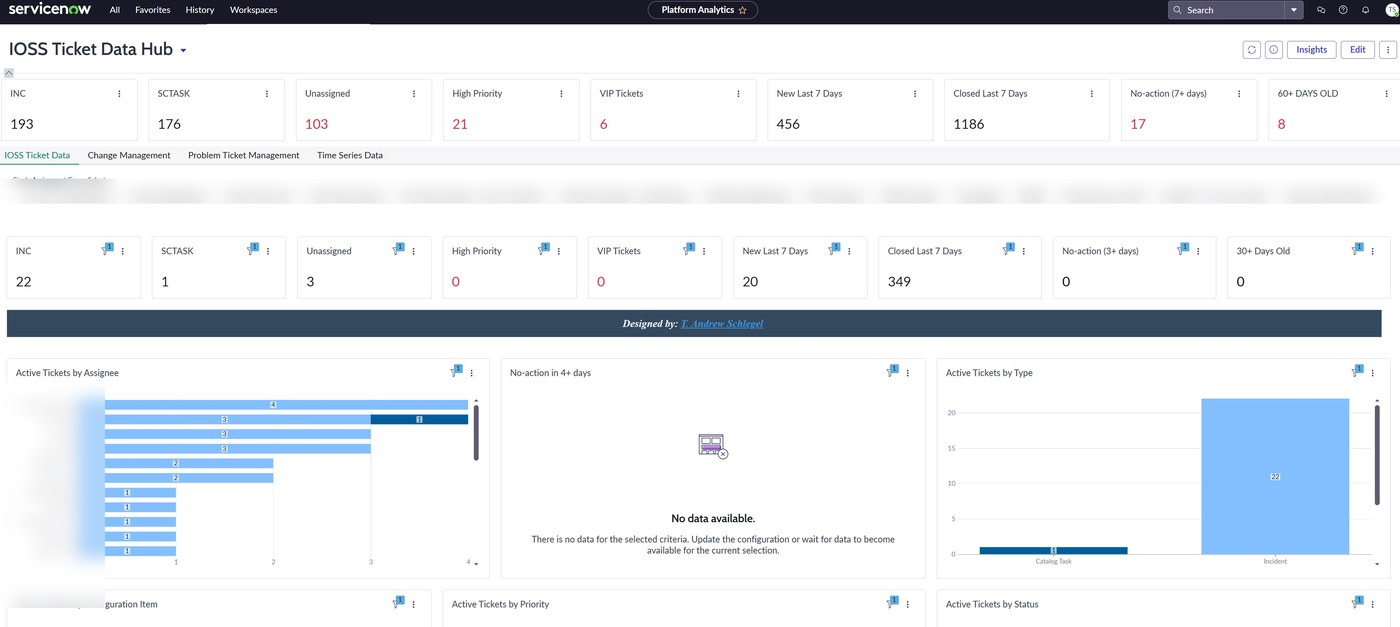Click the Edit button
The image size is (1400, 627).
(x=1357, y=49)
